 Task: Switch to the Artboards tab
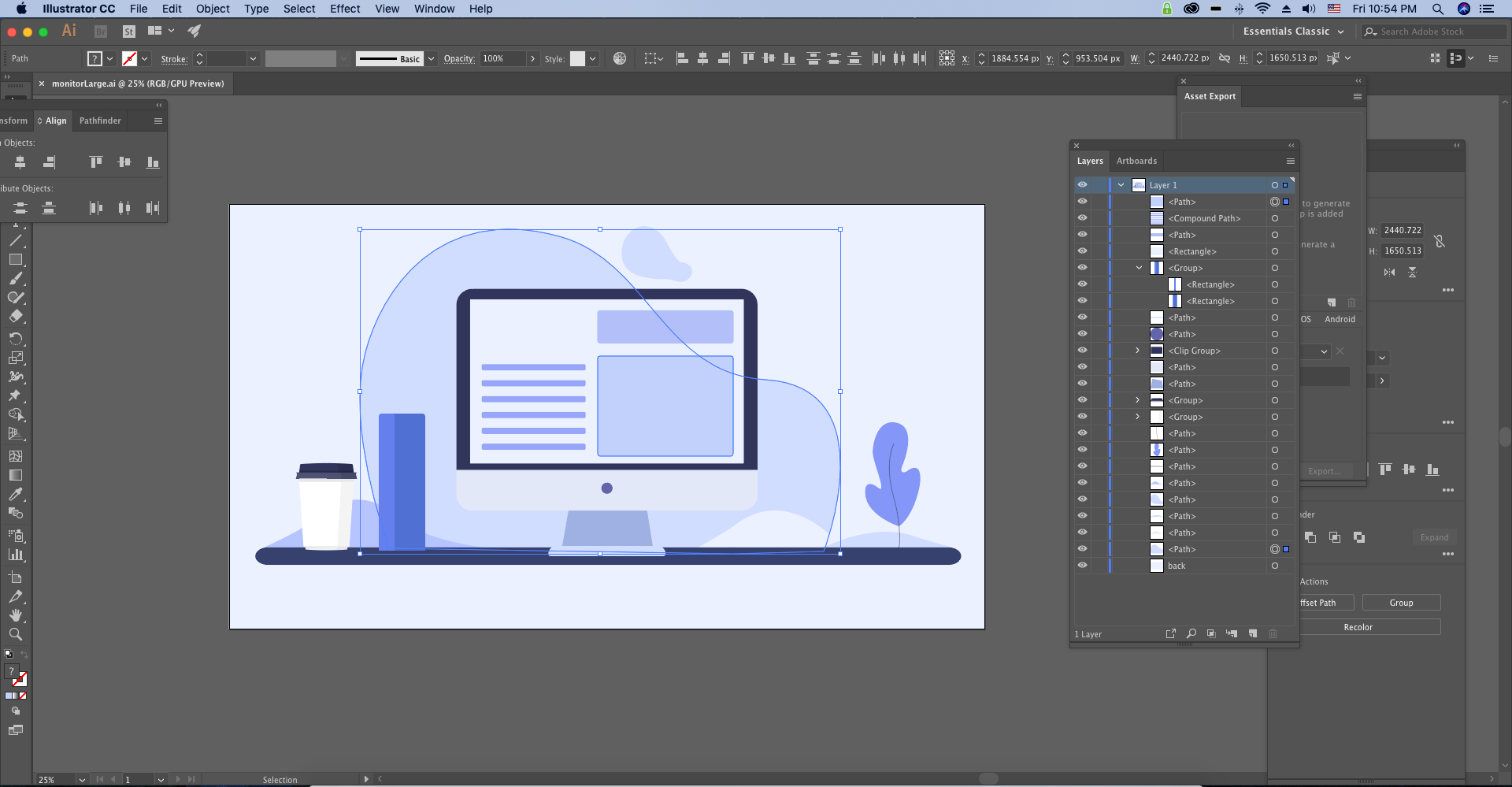(x=1136, y=161)
